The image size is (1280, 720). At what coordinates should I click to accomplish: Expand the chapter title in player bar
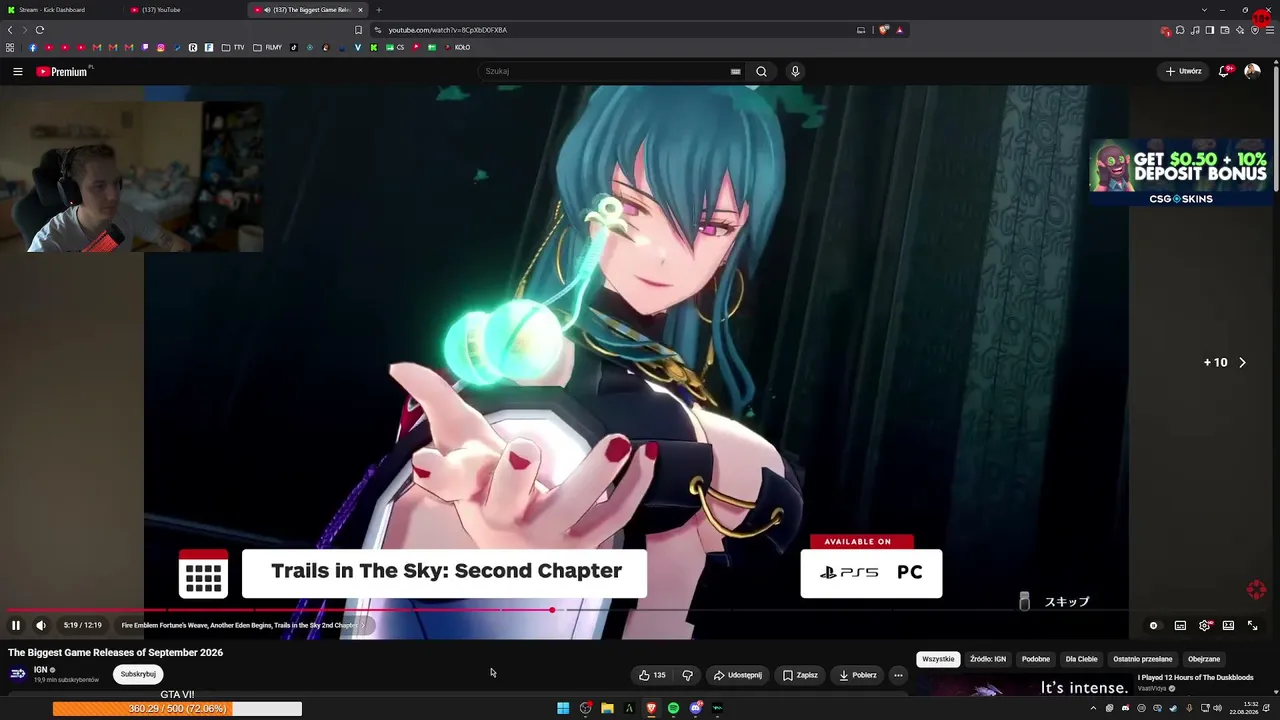coord(243,625)
